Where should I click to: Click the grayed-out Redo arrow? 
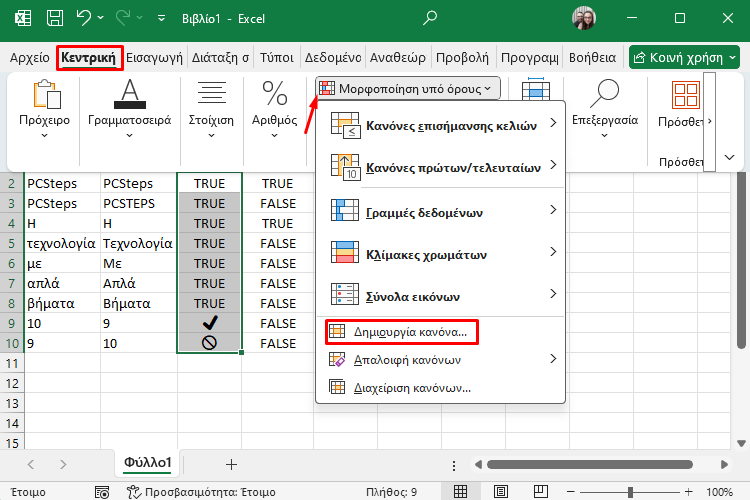[123, 18]
